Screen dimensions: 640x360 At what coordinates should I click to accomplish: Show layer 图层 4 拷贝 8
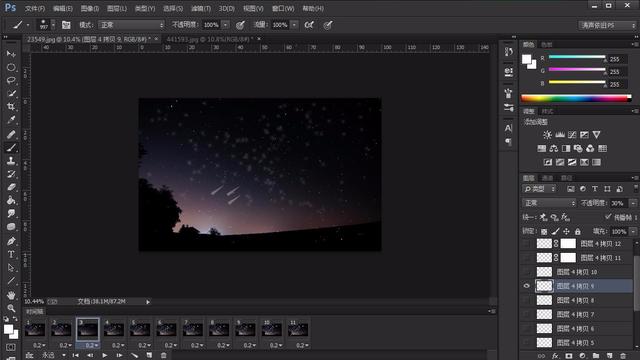(527, 300)
